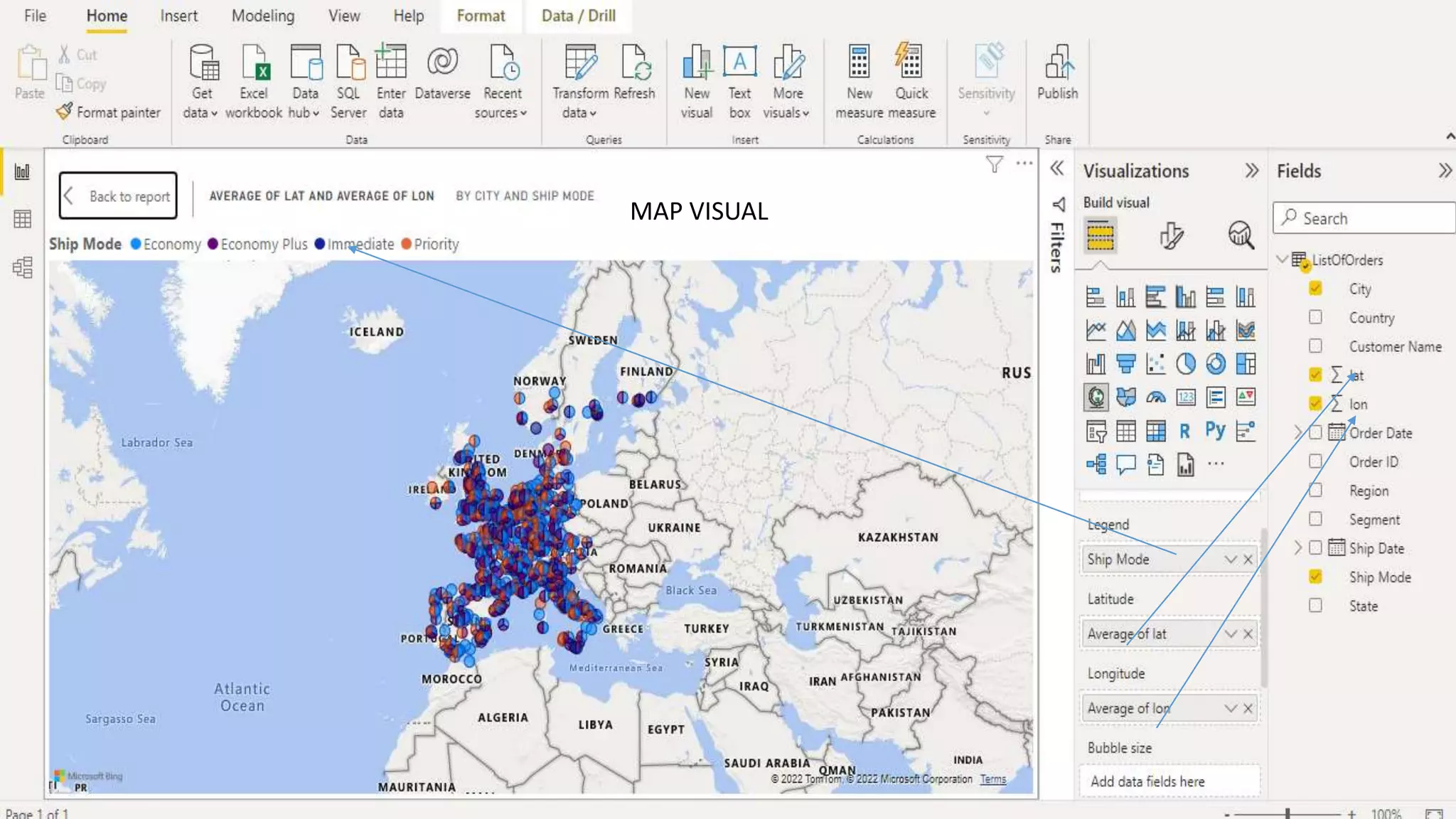Image resolution: width=1456 pixels, height=819 pixels.
Task: Expand the Ship Date hierarchy
Action: coord(1297,547)
